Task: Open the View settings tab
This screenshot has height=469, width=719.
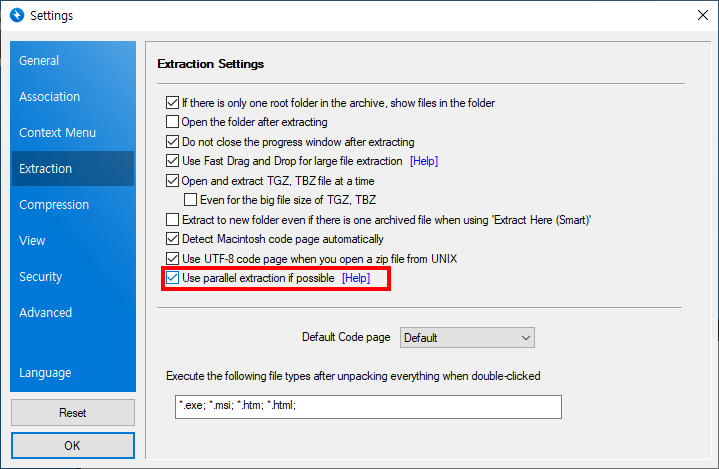Action: coord(32,241)
